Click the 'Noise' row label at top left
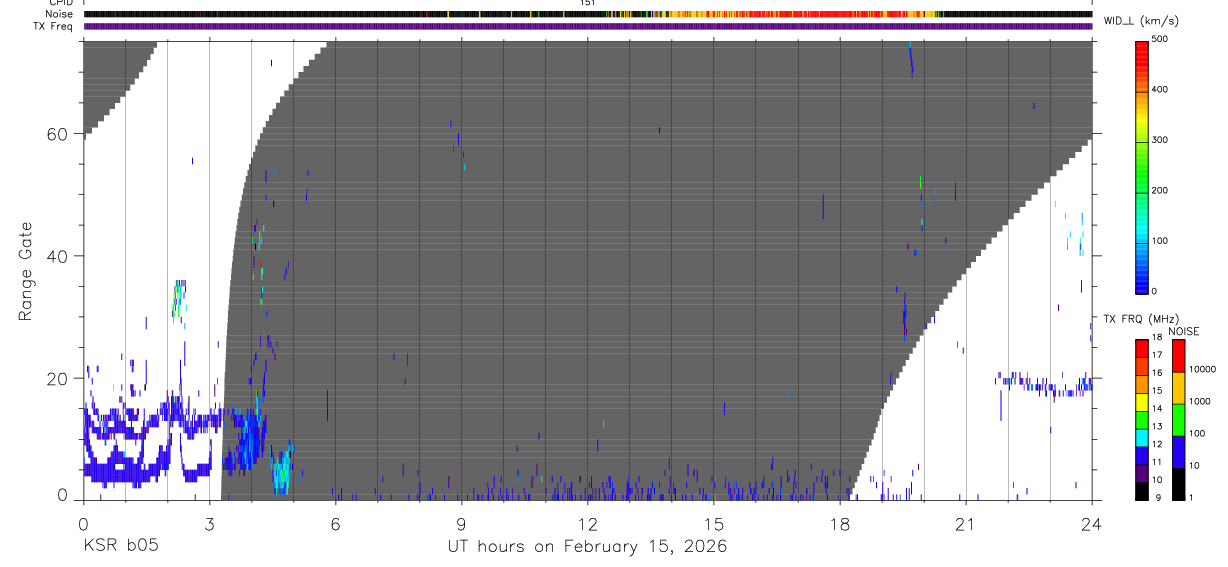Image resolution: width=1228 pixels, height=567 pixels. pos(59,14)
